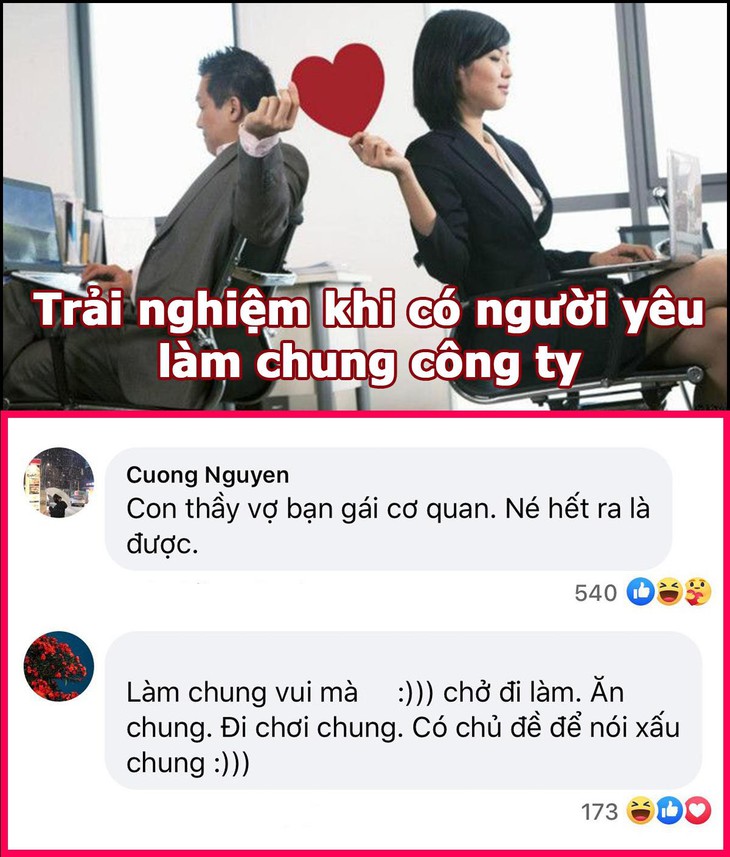Open Cuong Nguyen's profile picture

pos(58,482)
